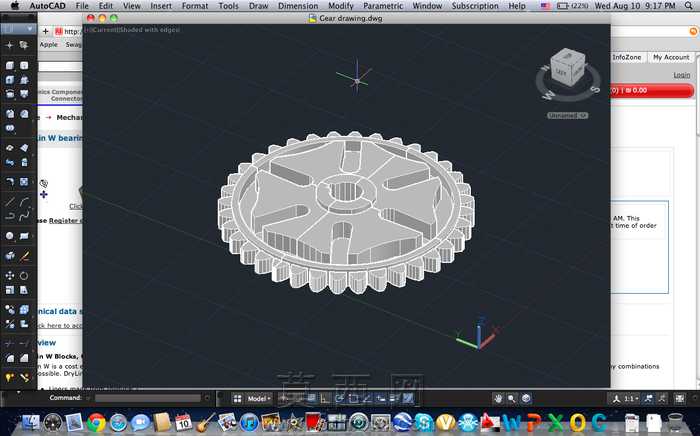
Task: Select the Circle tool in the tool palette
Action: pos(10,236)
